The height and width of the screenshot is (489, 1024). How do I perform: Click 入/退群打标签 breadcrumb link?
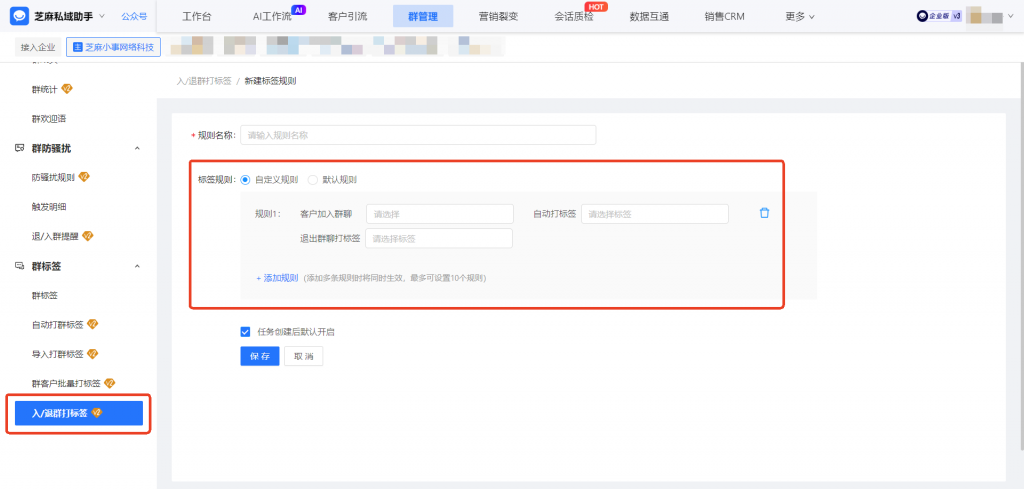coord(204,81)
